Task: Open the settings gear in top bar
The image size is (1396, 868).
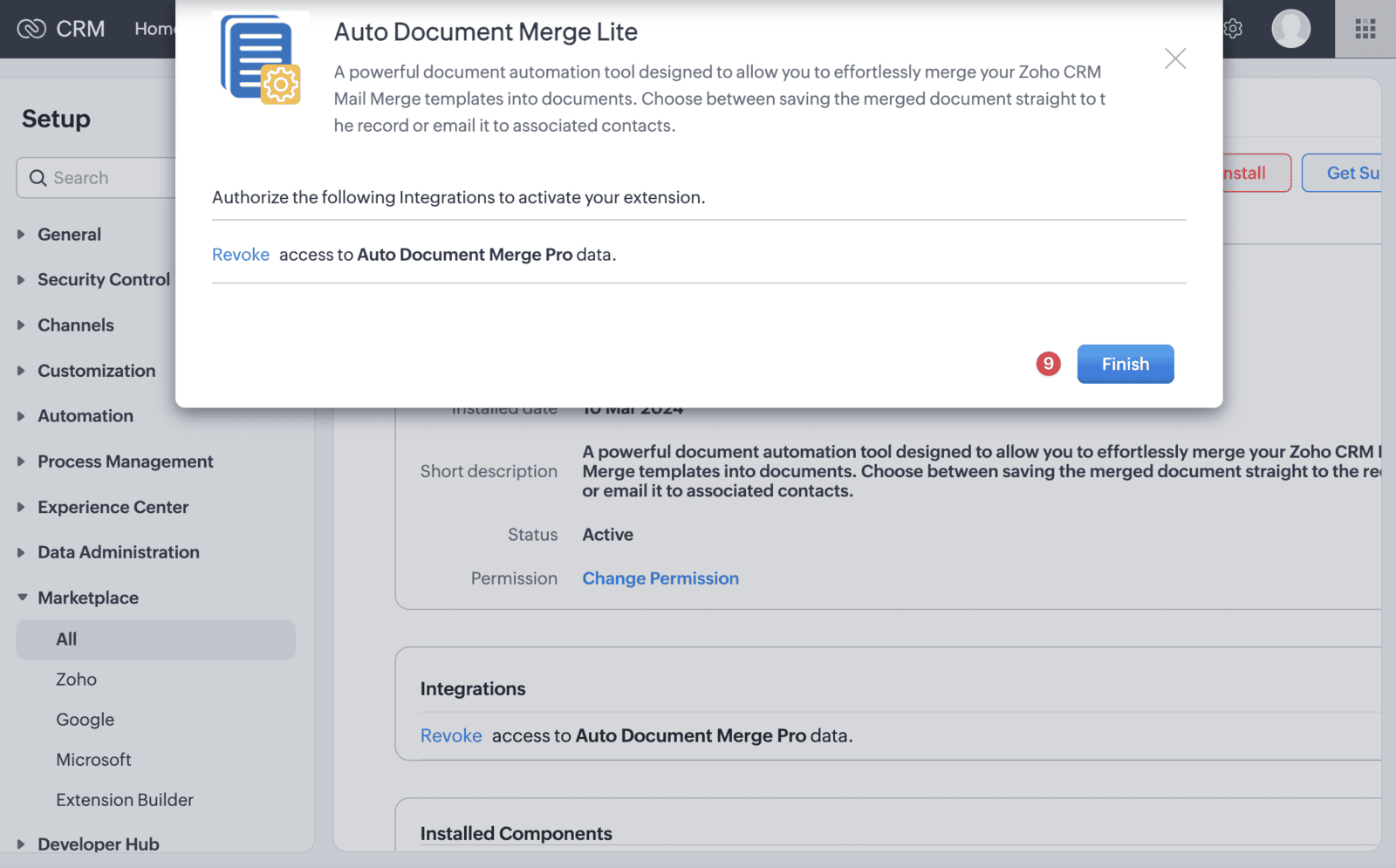Action: click(x=1233, y=29)
